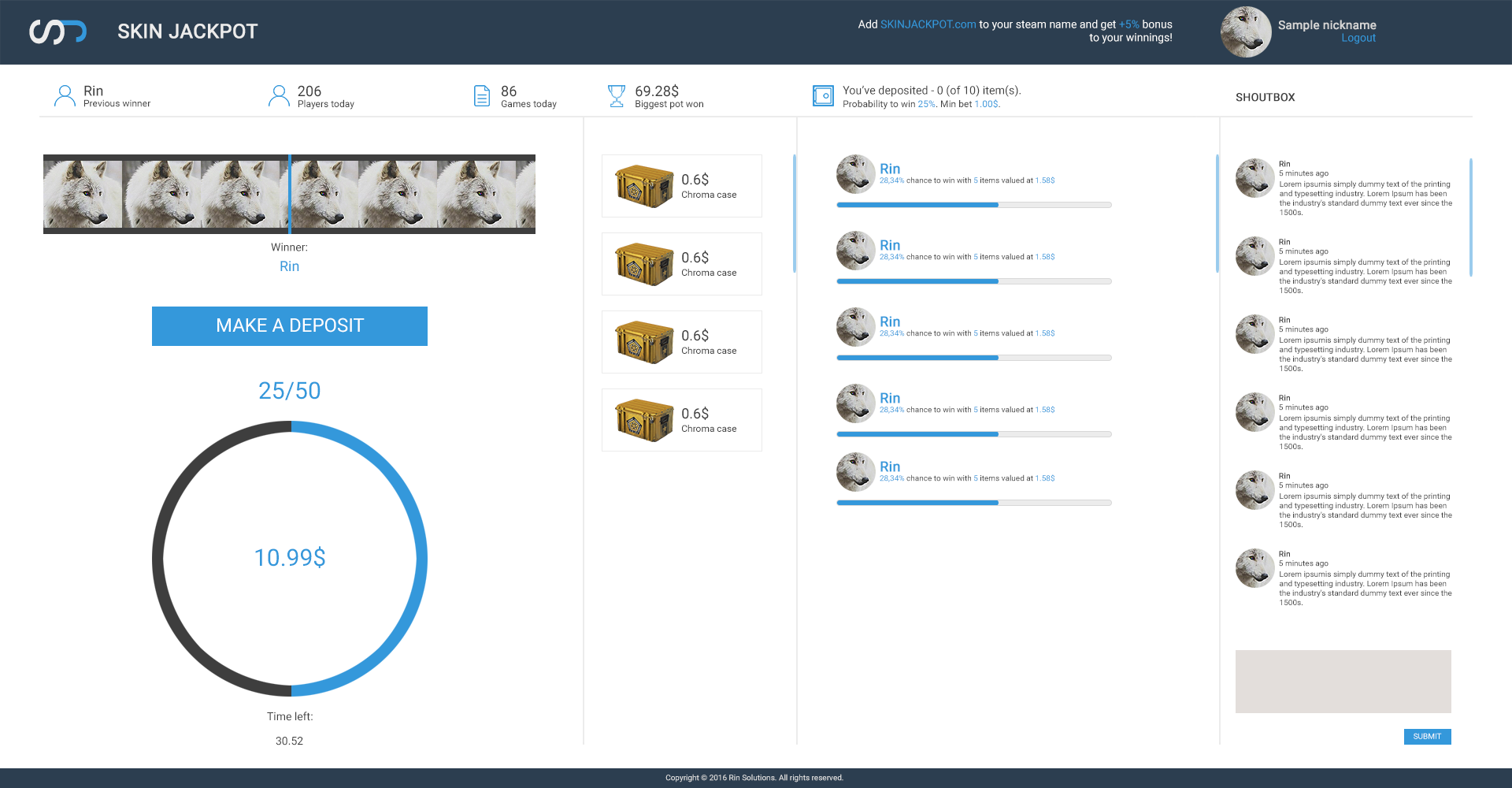
Task: Click first player's chance progress bar
Action: pos(974,205)
